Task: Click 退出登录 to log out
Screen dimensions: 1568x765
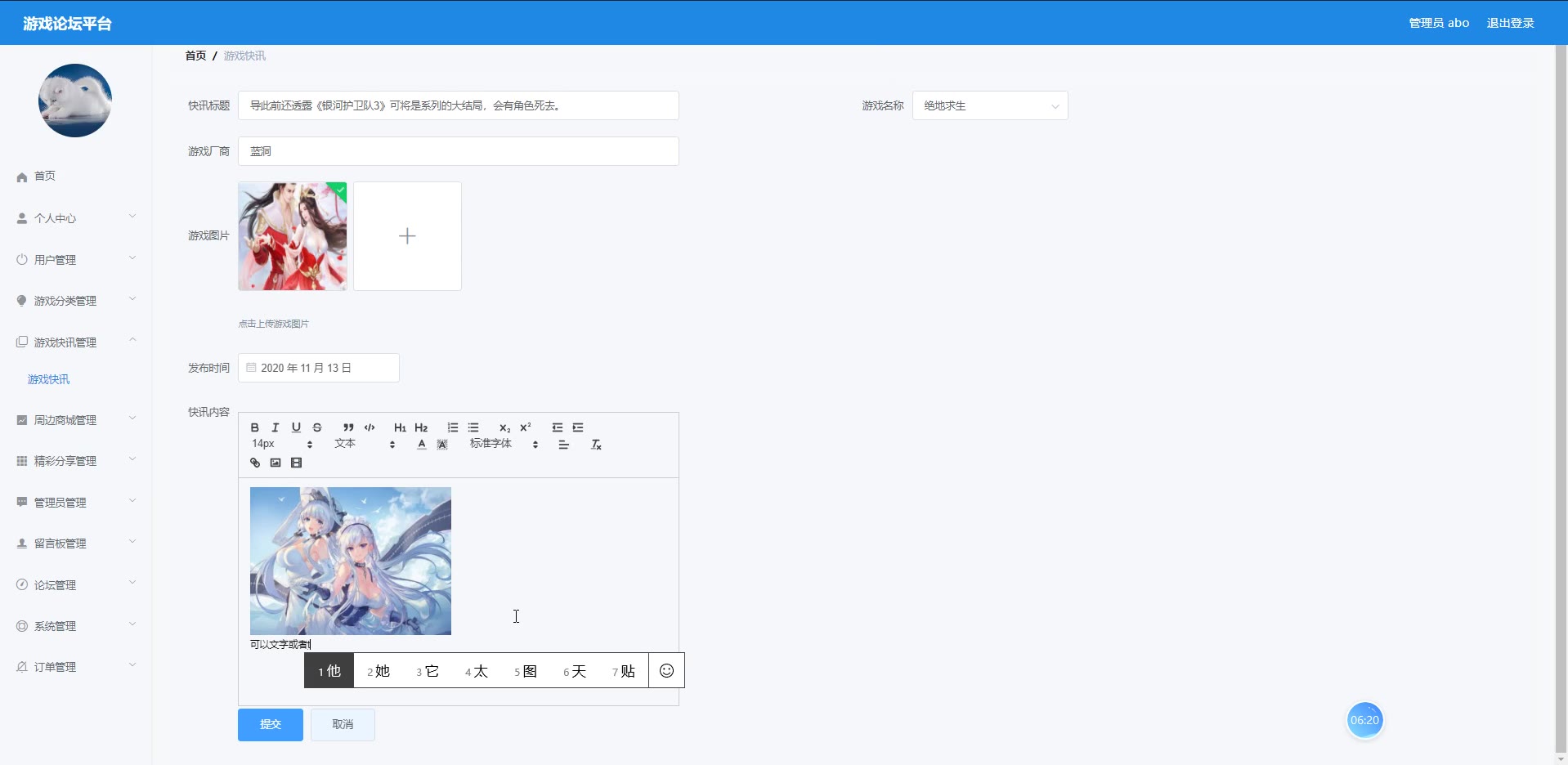Action: 1510,23
